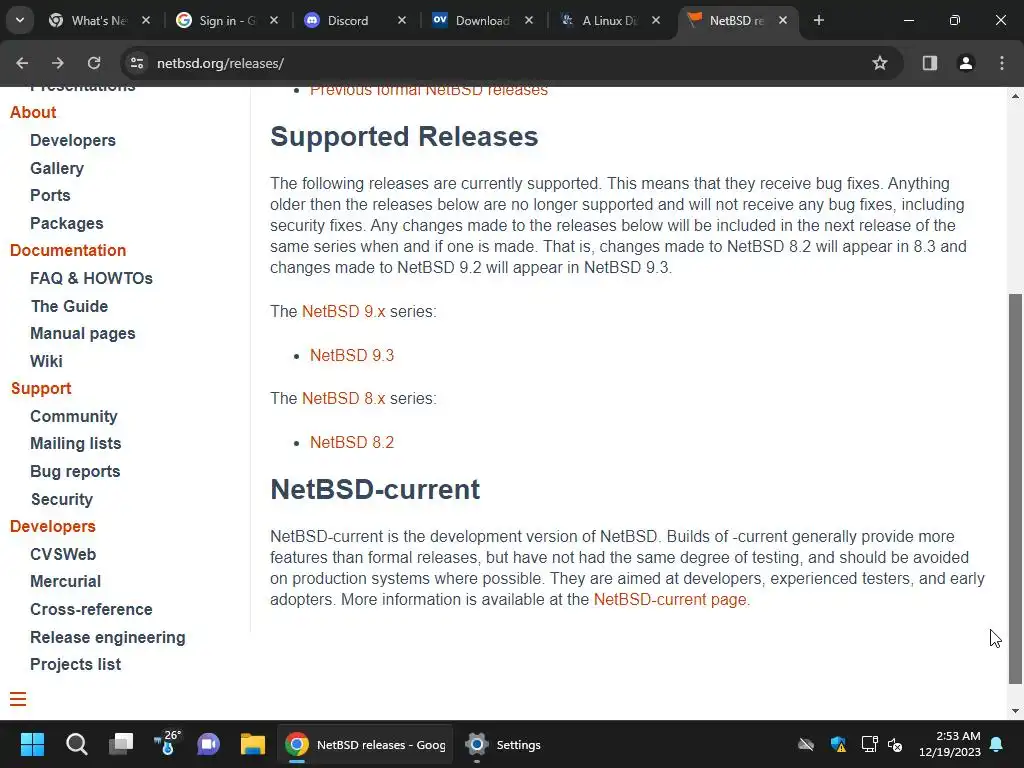This screenshot has width=1024, height=768.
Task: Open Windows taskbar search
Action: (76, 744)
